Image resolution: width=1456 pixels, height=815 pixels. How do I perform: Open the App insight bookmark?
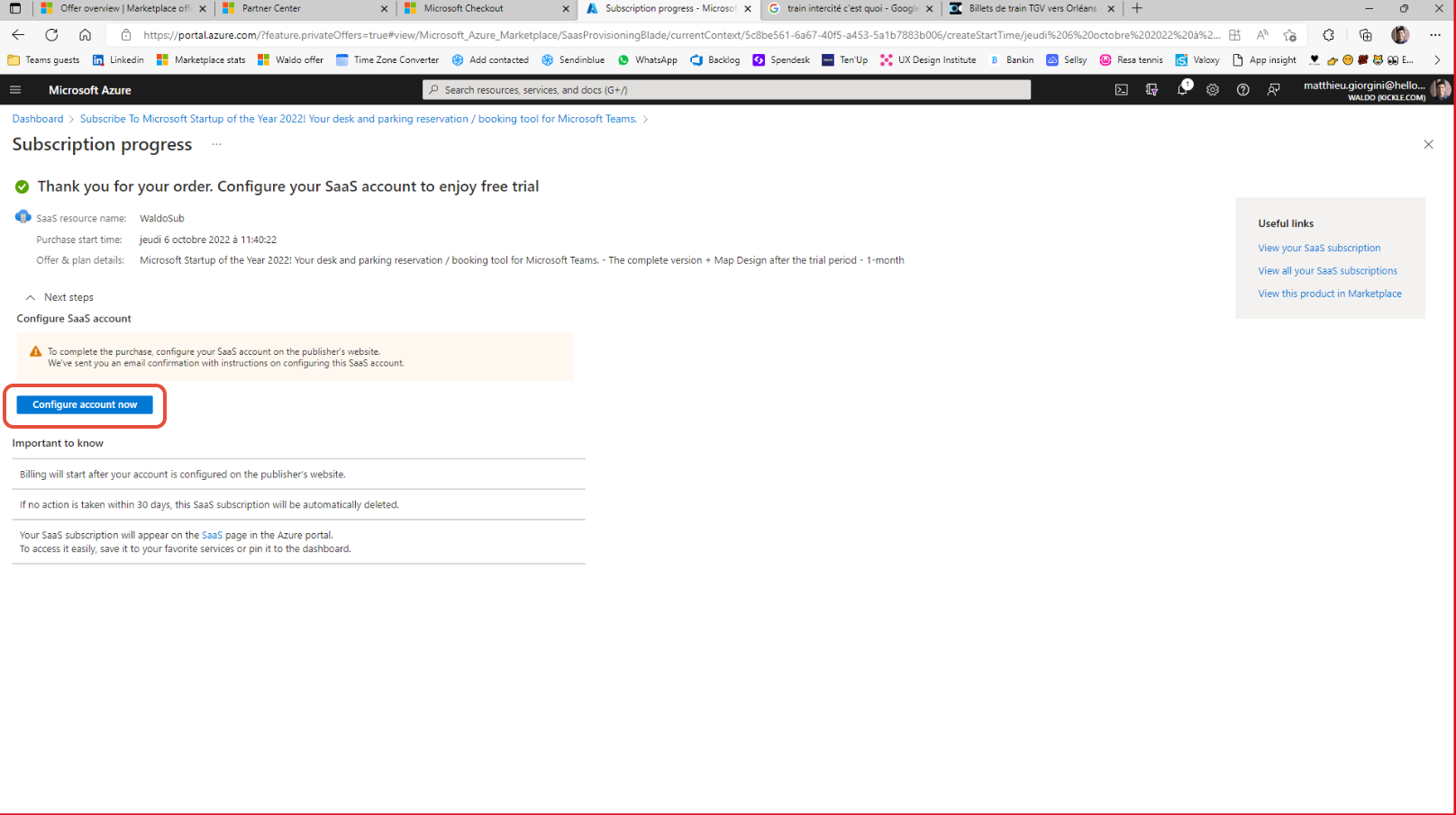pyautogui.click(x=1264, y=60)
